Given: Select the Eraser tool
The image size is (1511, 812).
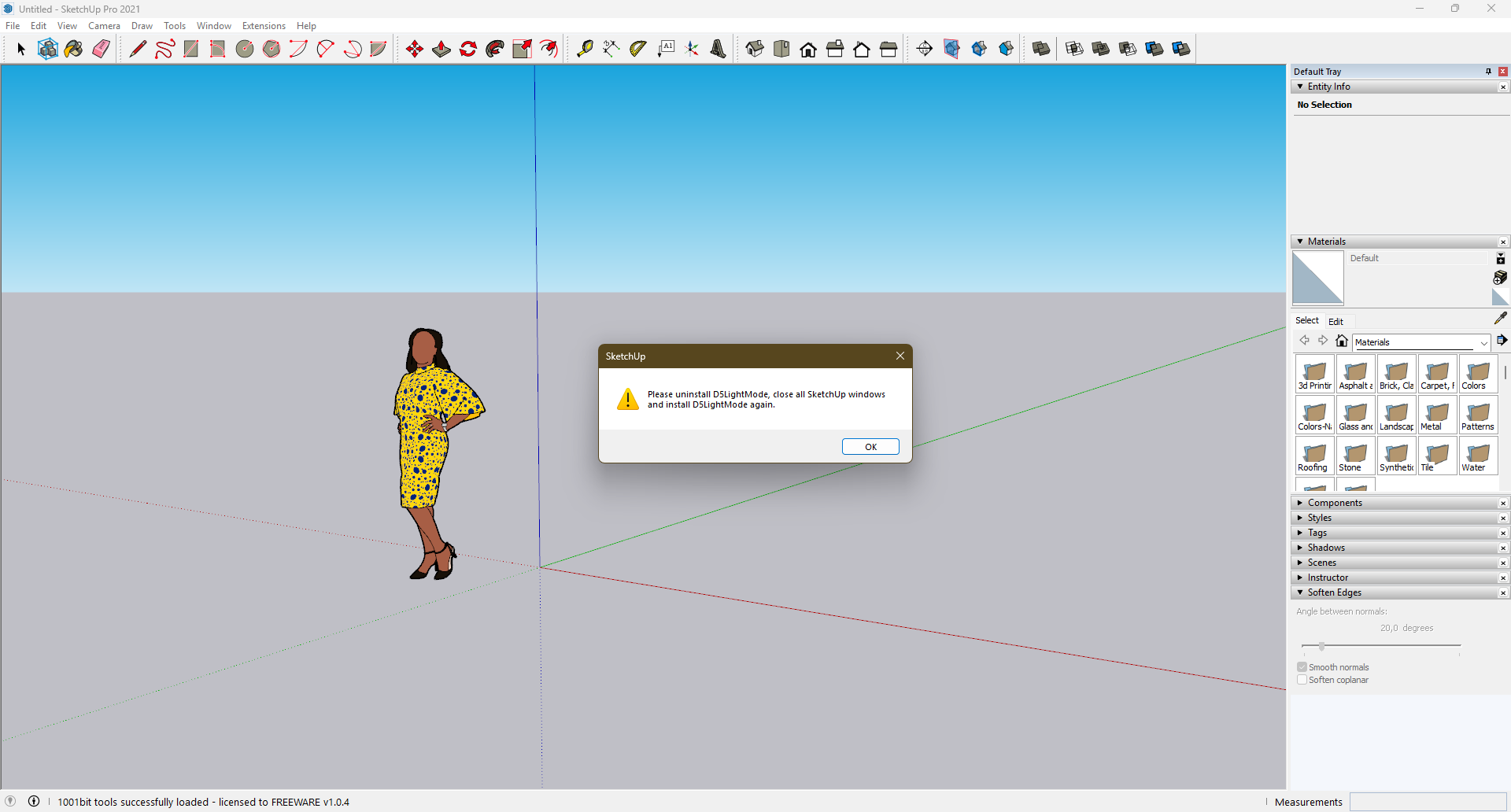Looking at the screenshot, I should pyautogui.click(x=101, y=49).
